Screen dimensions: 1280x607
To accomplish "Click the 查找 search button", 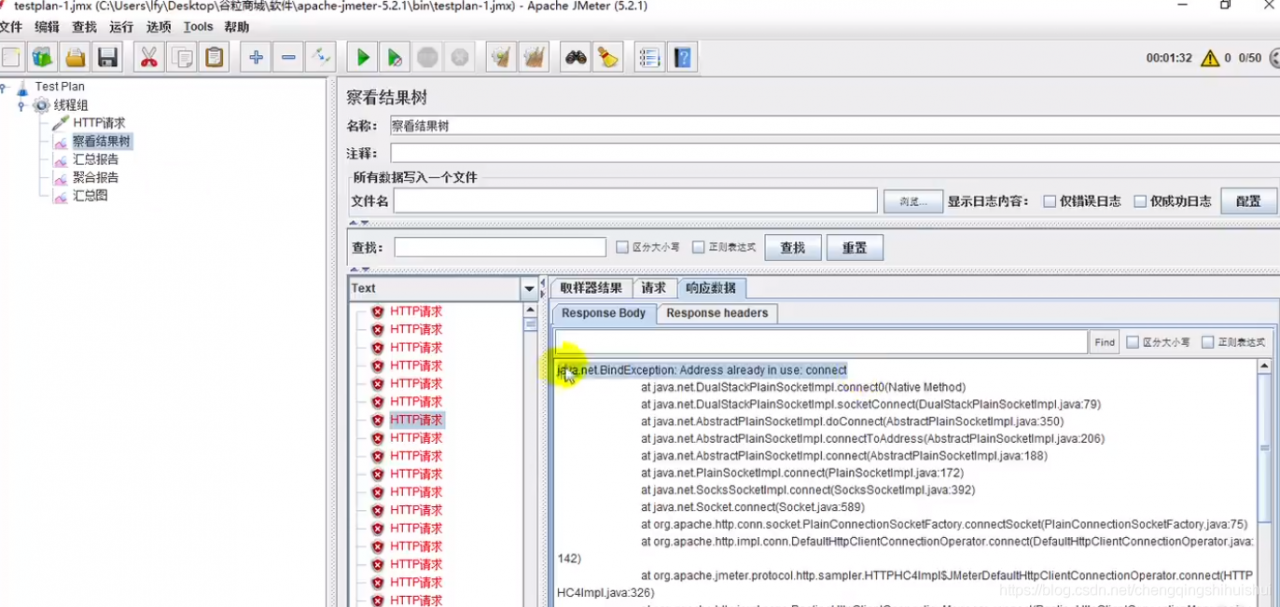I will pyautogui.click(x=793, y=247).
